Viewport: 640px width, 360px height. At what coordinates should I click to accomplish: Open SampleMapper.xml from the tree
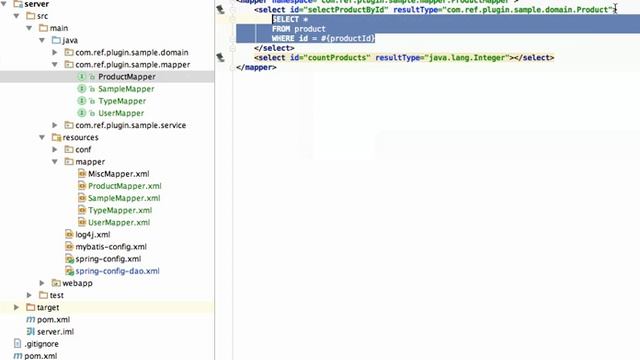pos(124,198)
